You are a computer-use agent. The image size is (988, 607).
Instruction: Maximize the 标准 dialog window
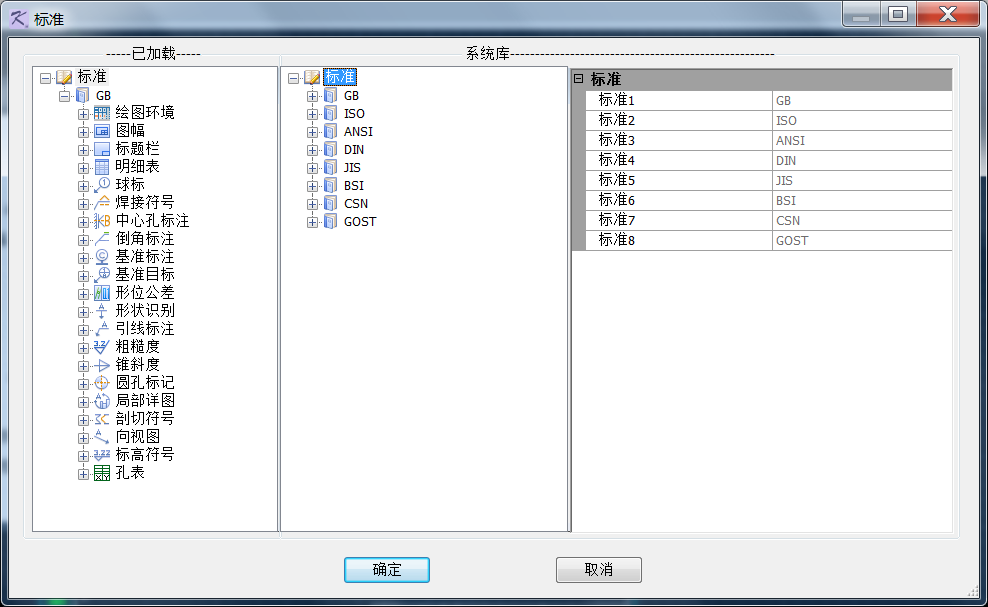898,14
